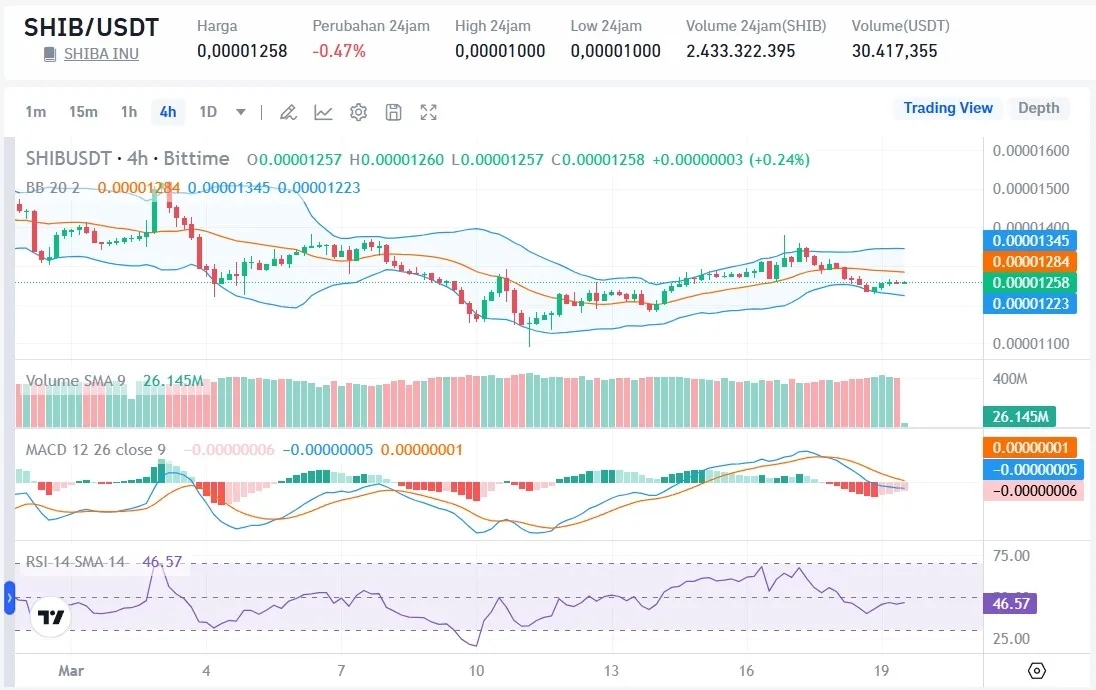This screenshot has height=690, width=1096.
Task: Click the TradingView logo badge
Action: pos(50,617)
